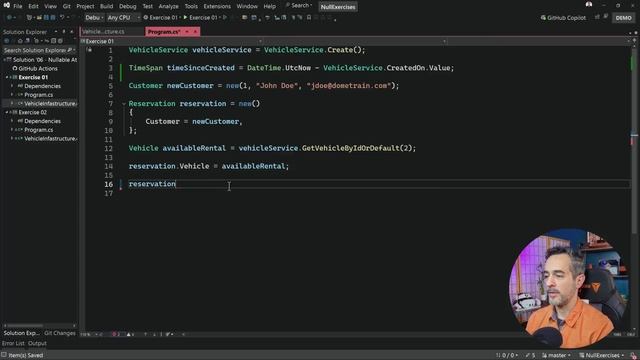Open the Analyze menu
The width and height of the screenshot is (640, 360).
[x=169, y=6]
